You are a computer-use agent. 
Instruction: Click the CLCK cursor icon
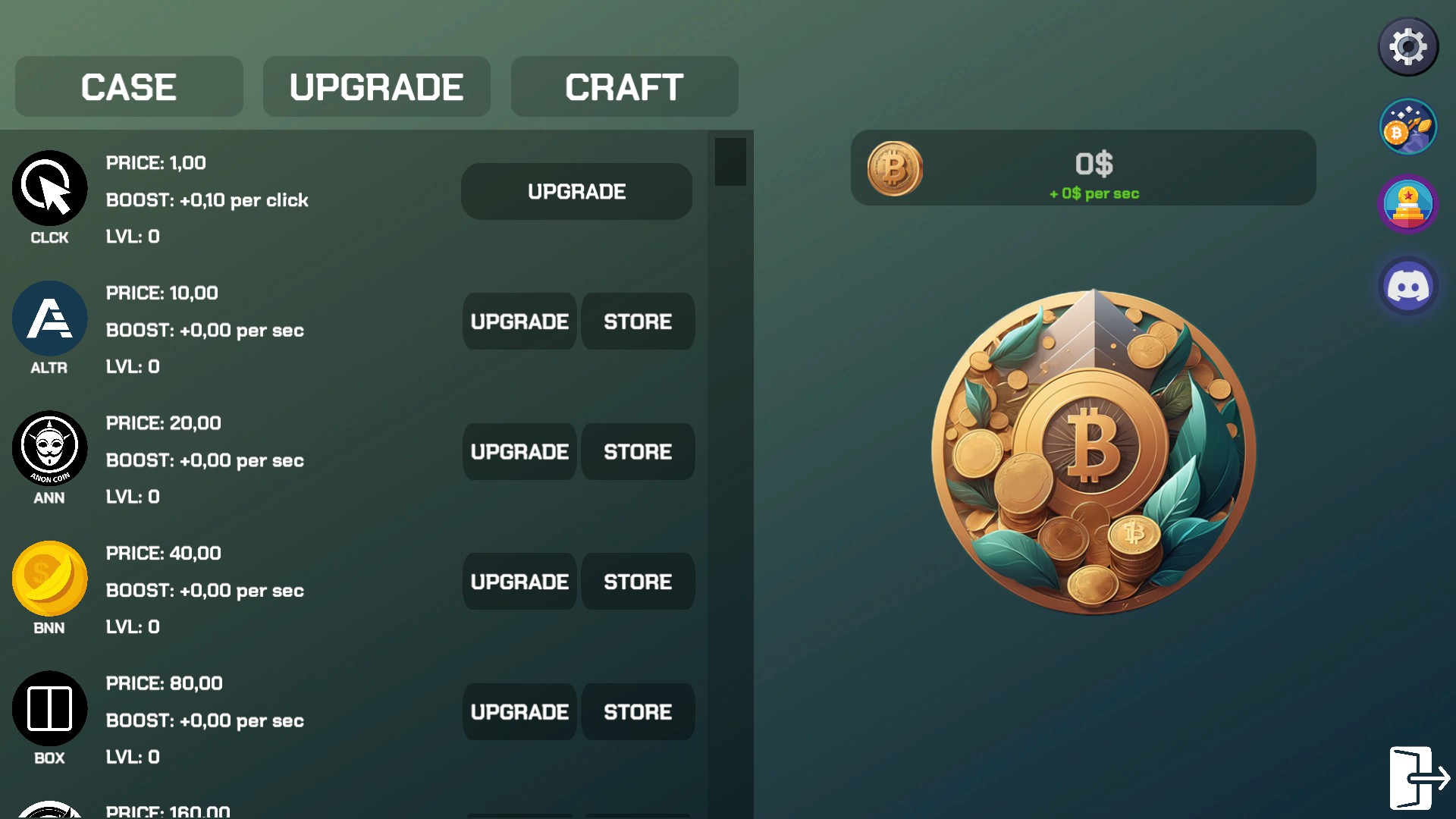49,188
